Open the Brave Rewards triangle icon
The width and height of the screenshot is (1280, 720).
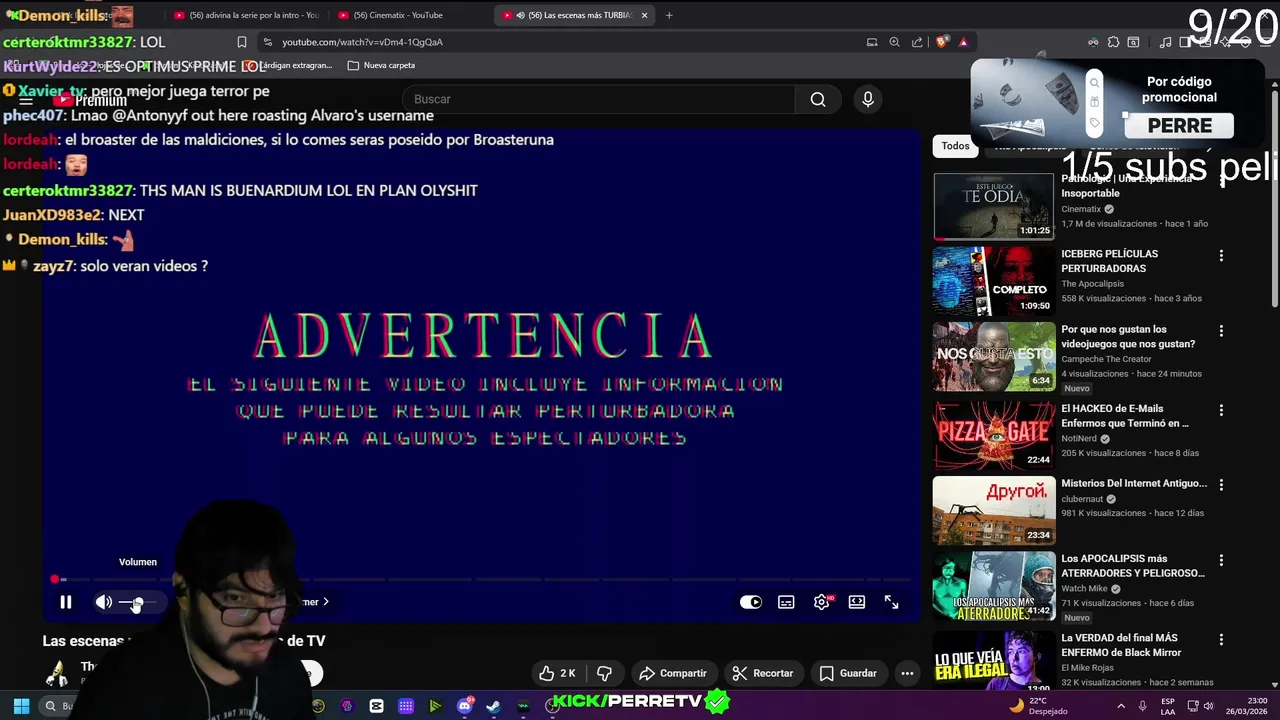[x=964, y=42]
